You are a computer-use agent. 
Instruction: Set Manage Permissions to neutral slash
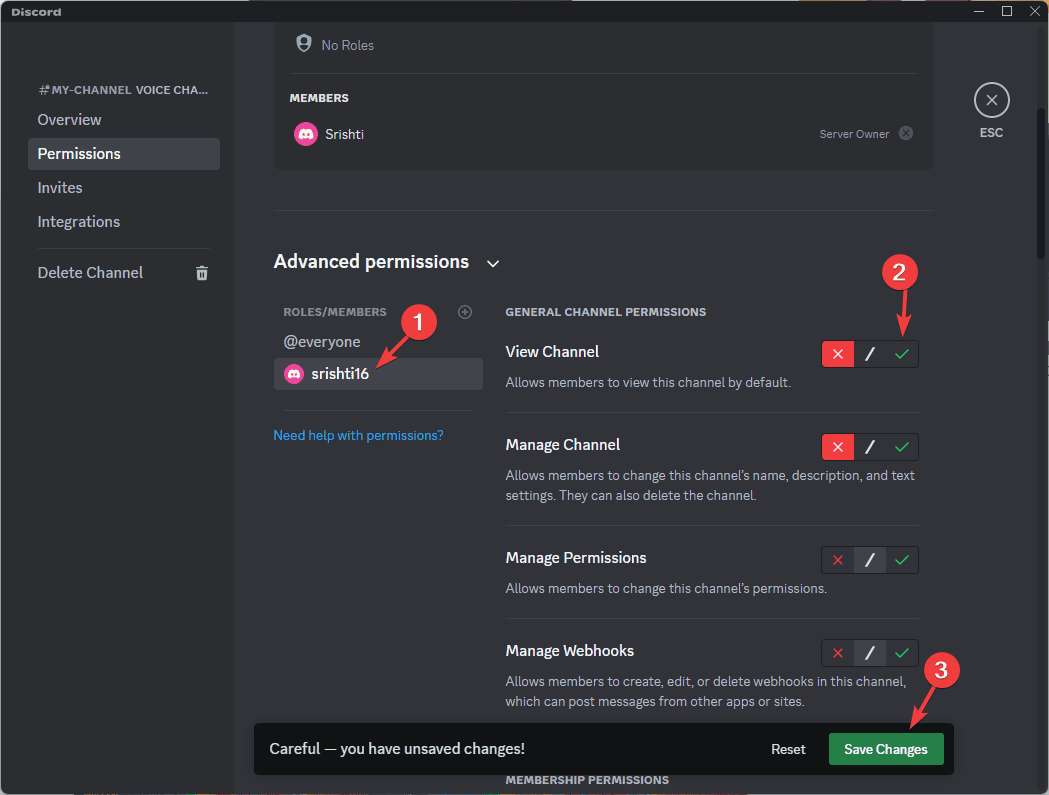tap(870, 560)
